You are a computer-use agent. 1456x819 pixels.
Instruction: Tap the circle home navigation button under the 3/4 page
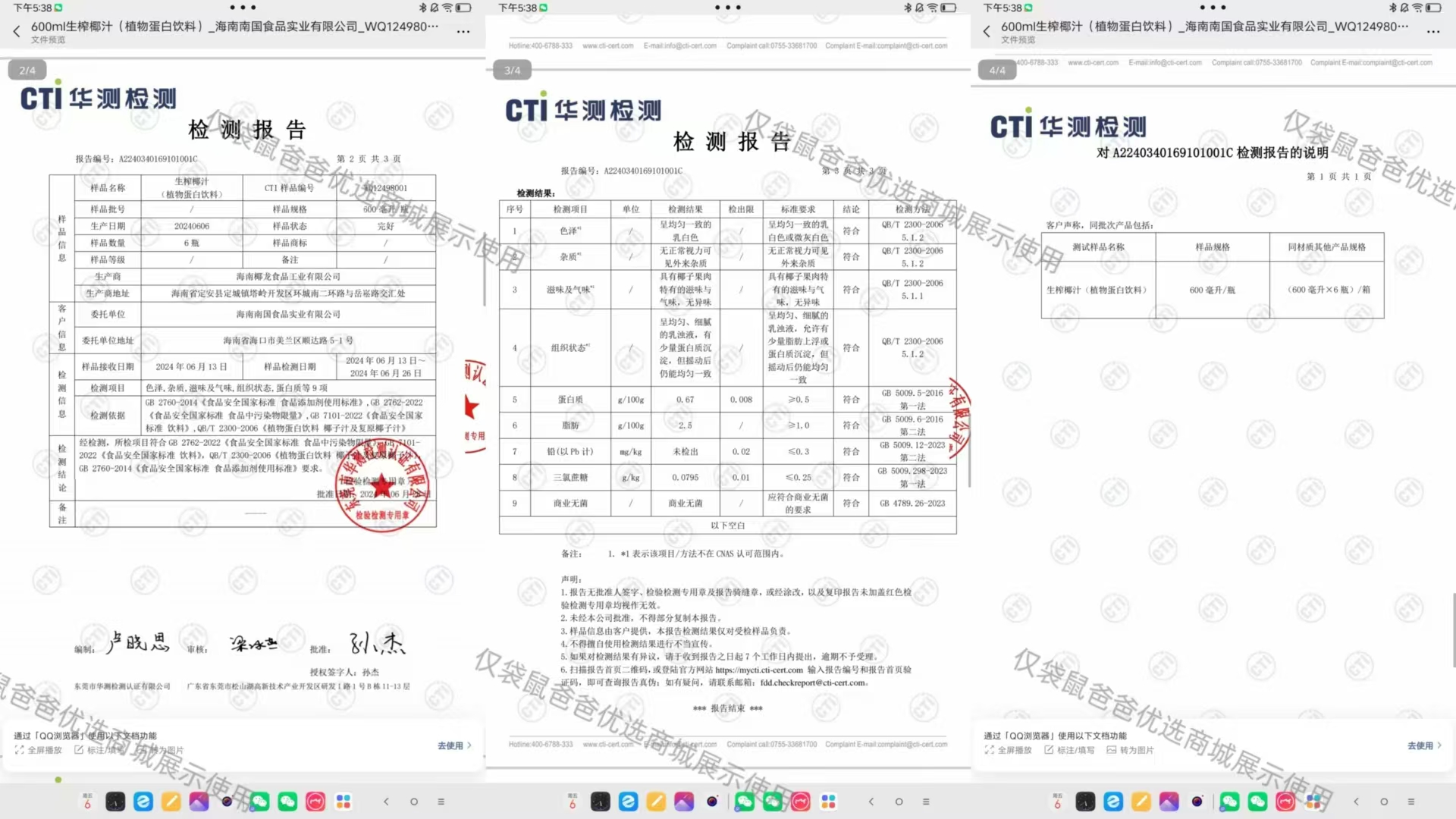coord(899,802)
